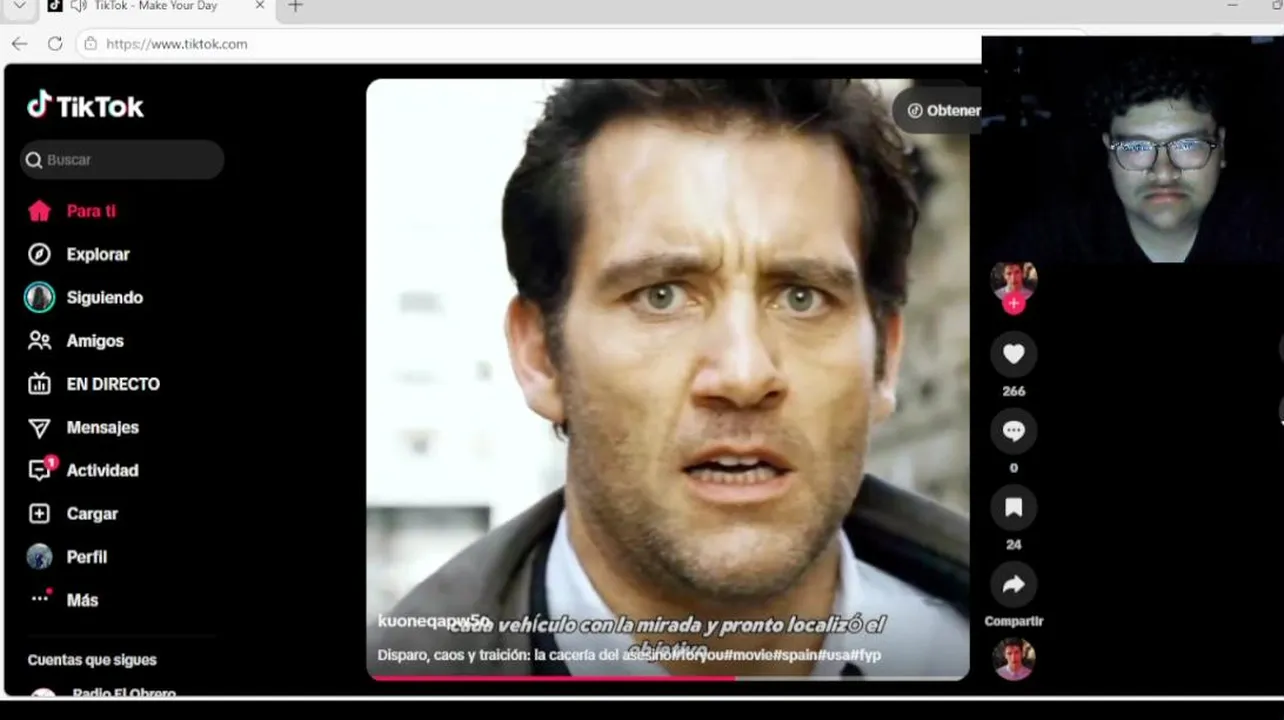Click the #usa hashtag
Image resolution: width=1284 pixels, height=720 pixels.
835,655
